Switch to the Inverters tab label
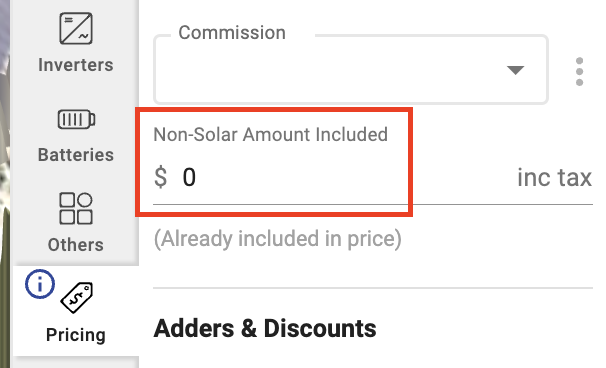Screen dimensions: 606x368 point(76,65)
